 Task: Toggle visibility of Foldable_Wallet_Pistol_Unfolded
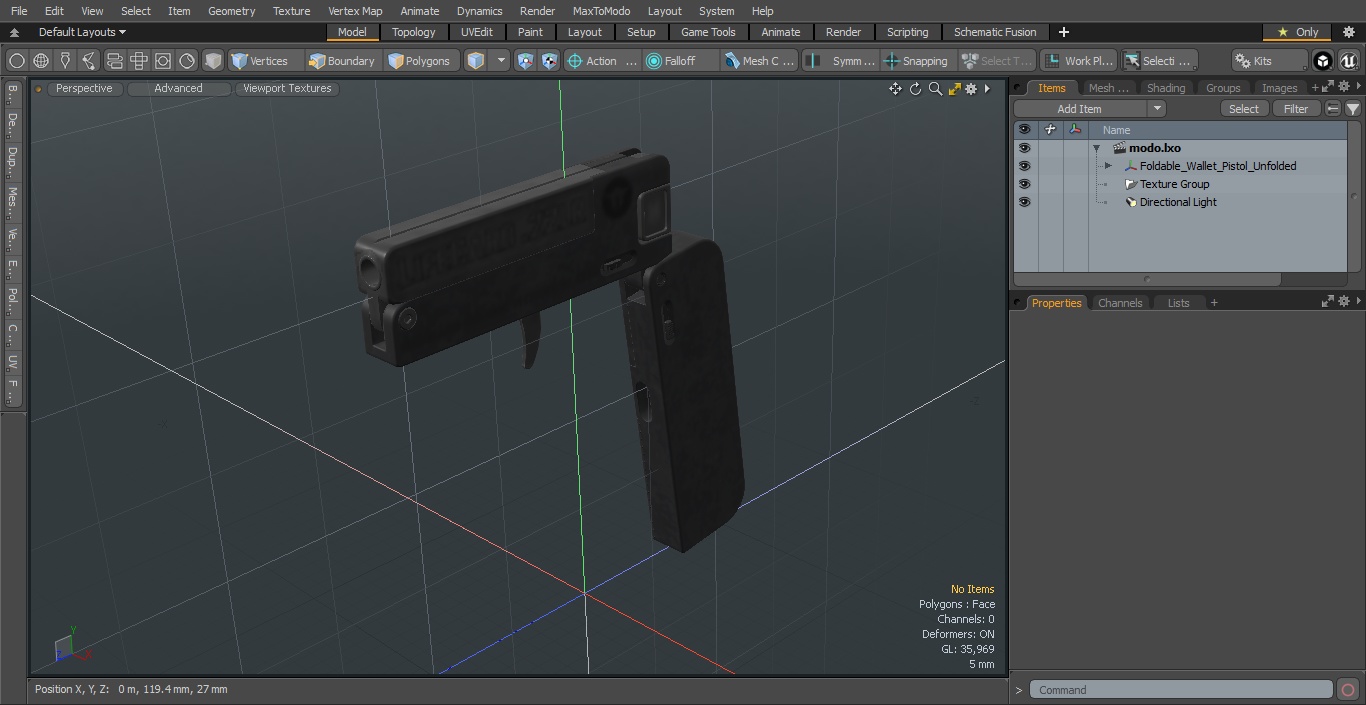pyautogui.click(x=1024, y=166)
